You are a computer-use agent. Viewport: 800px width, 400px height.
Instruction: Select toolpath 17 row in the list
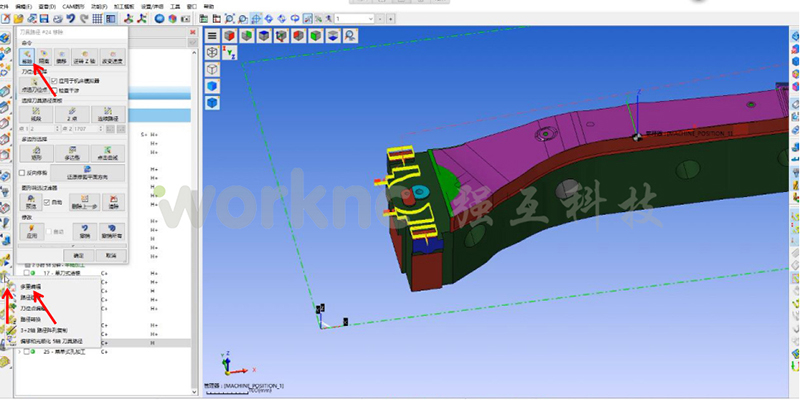pos(60,271)
